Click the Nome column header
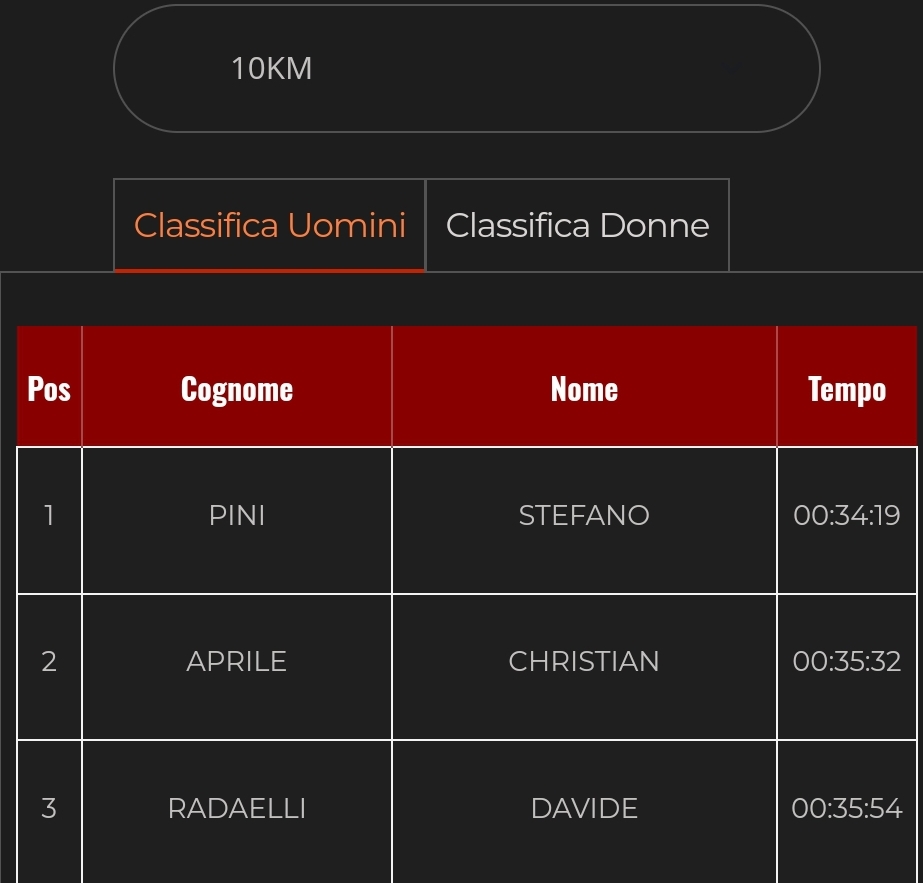923x883 pixels. pos(584,388)
